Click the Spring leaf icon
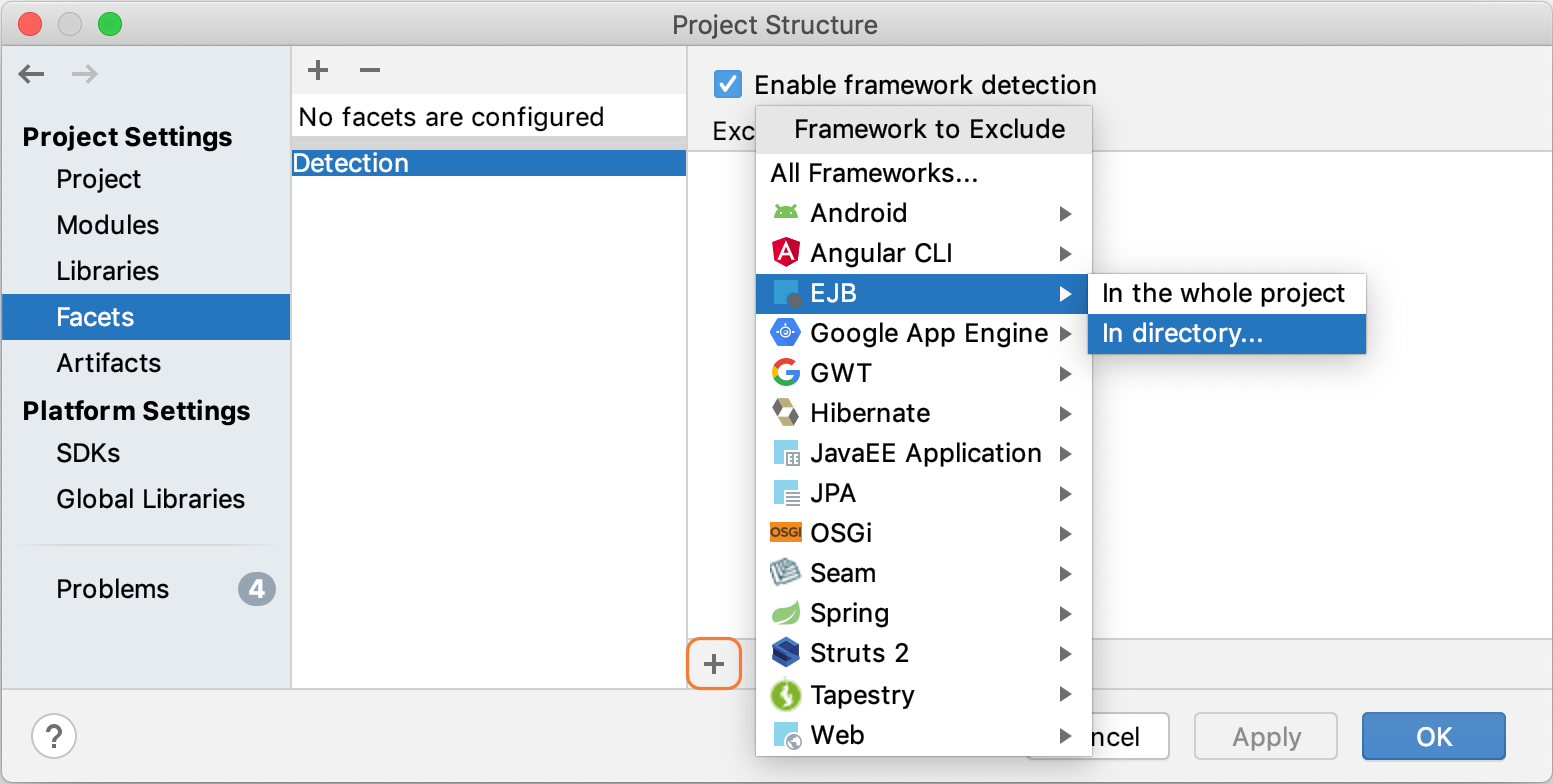The height and width of the screenshot is (784, 1553). pos(786,613)
